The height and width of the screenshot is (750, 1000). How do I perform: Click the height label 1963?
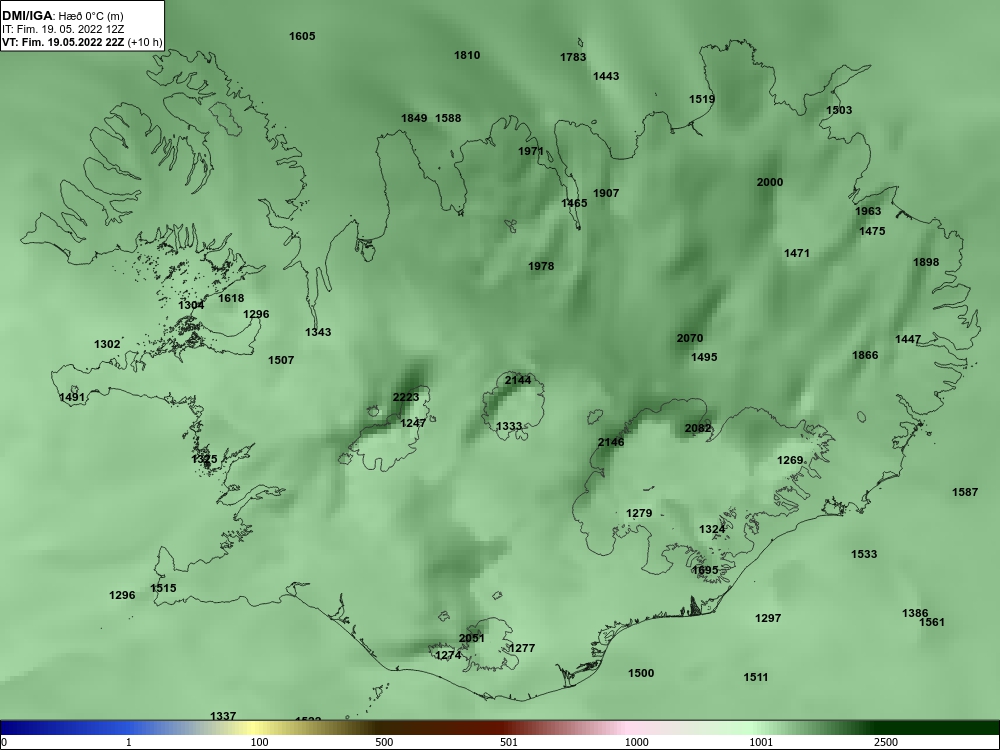click(x=867, y=212)
